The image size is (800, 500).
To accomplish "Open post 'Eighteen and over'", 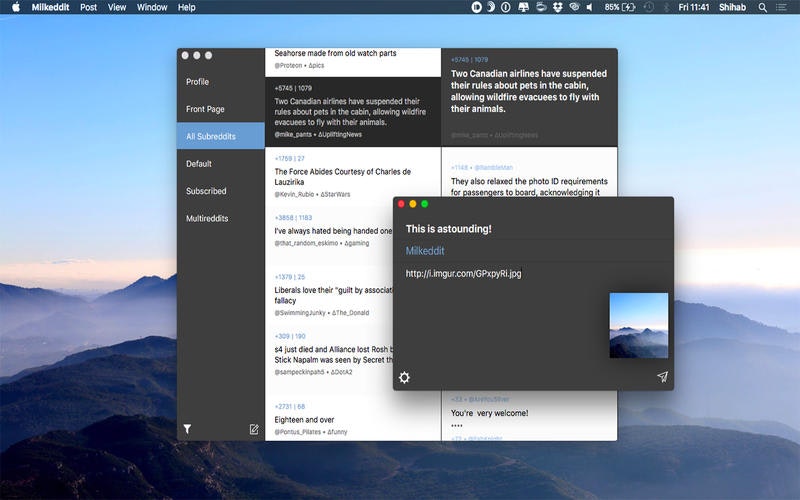I will pyautogui.click(x=304, y=419).
